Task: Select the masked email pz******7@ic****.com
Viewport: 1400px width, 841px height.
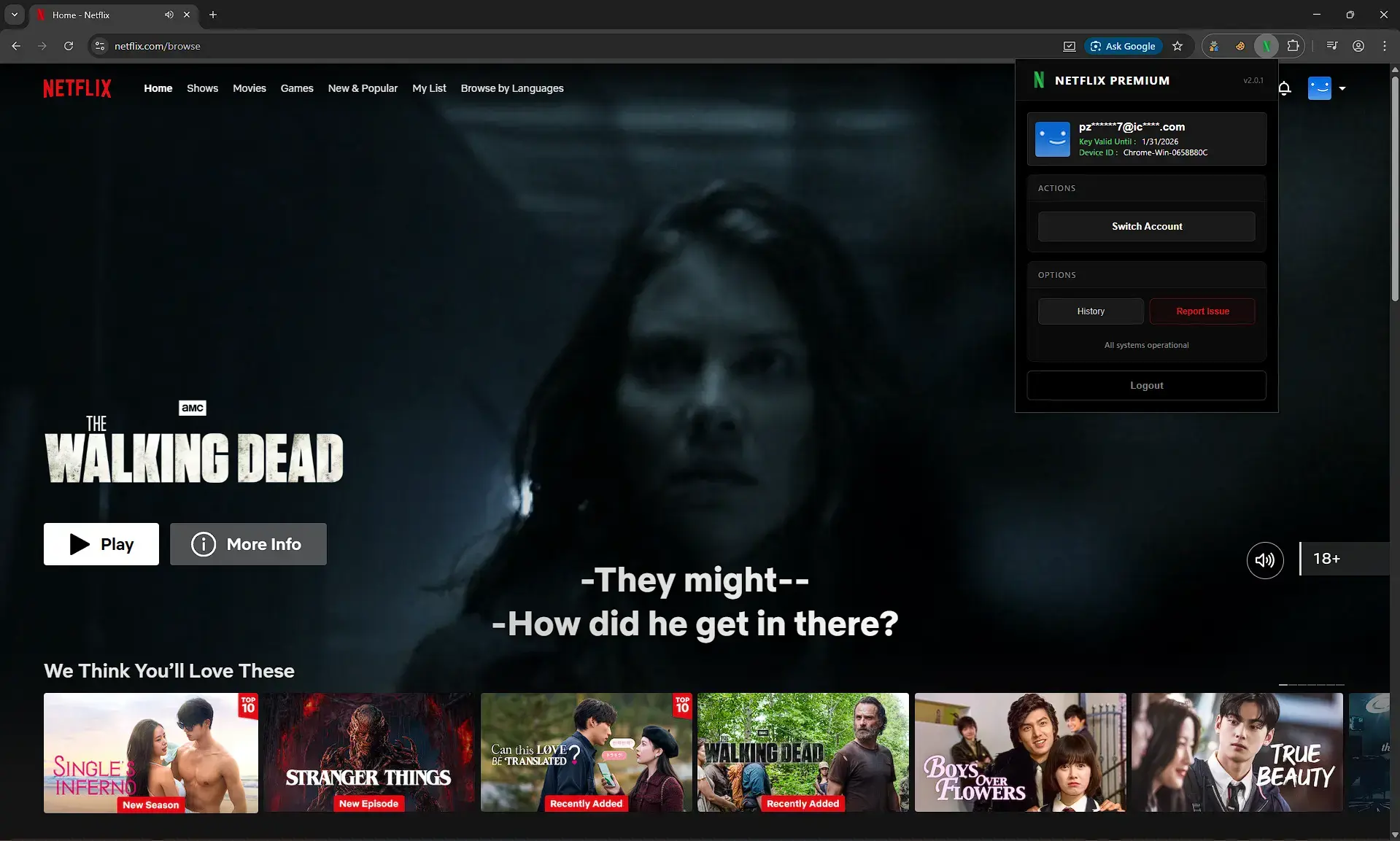Action: (x=1132, y=127)
